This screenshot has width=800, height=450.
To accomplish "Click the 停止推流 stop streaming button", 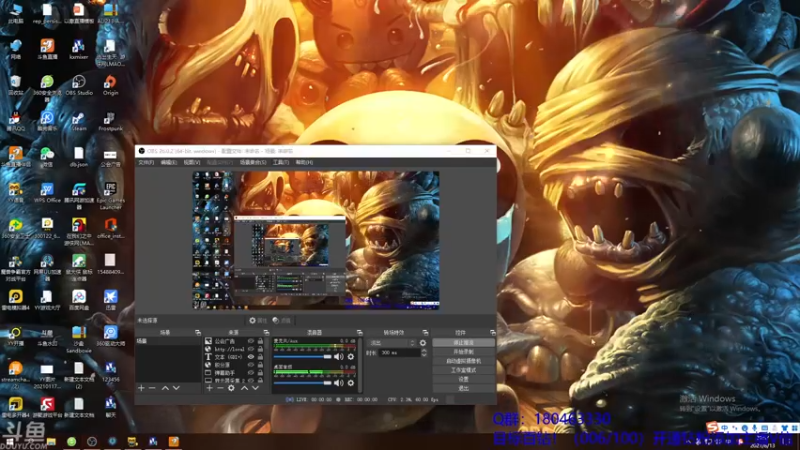I will click(463, 343).
